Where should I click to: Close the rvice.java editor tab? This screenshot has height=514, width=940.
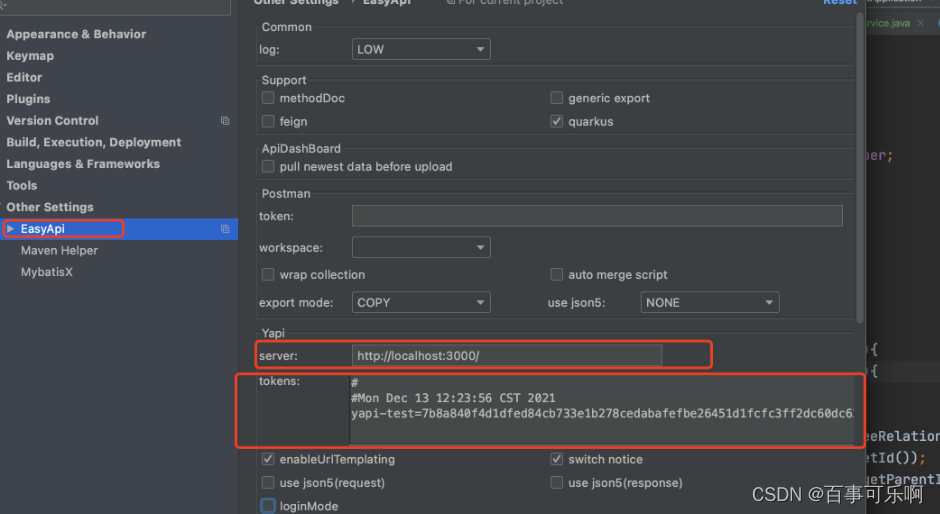pyautogui.click(x=921, y=23)
